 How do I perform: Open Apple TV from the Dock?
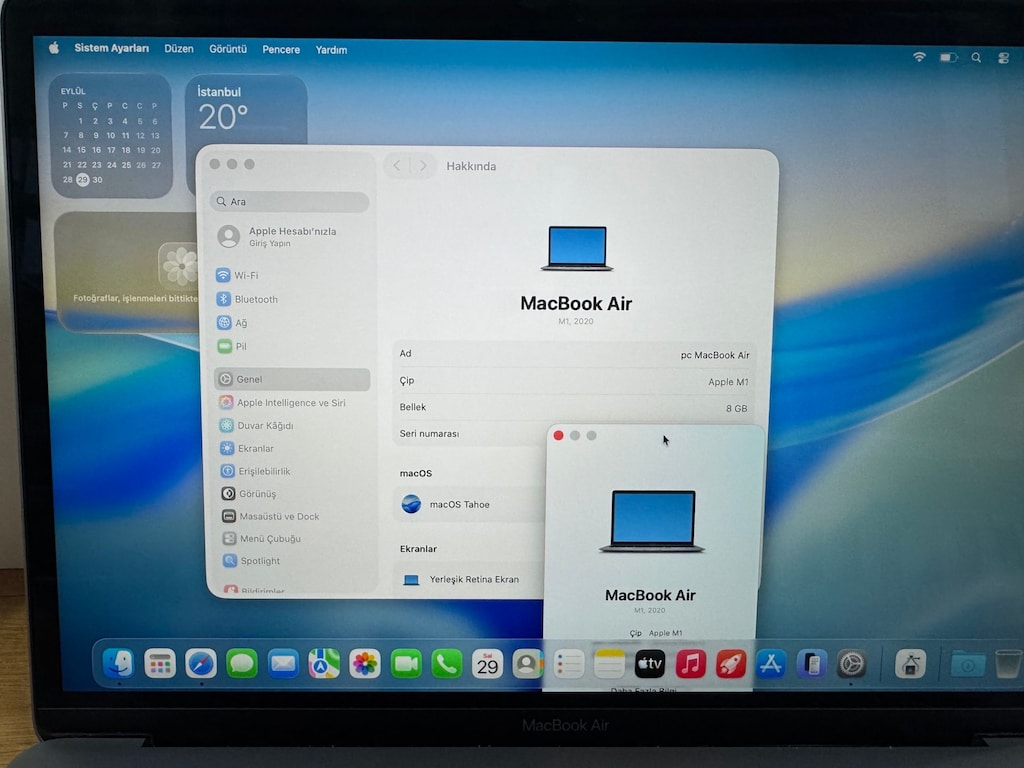[x=650, y=664]
